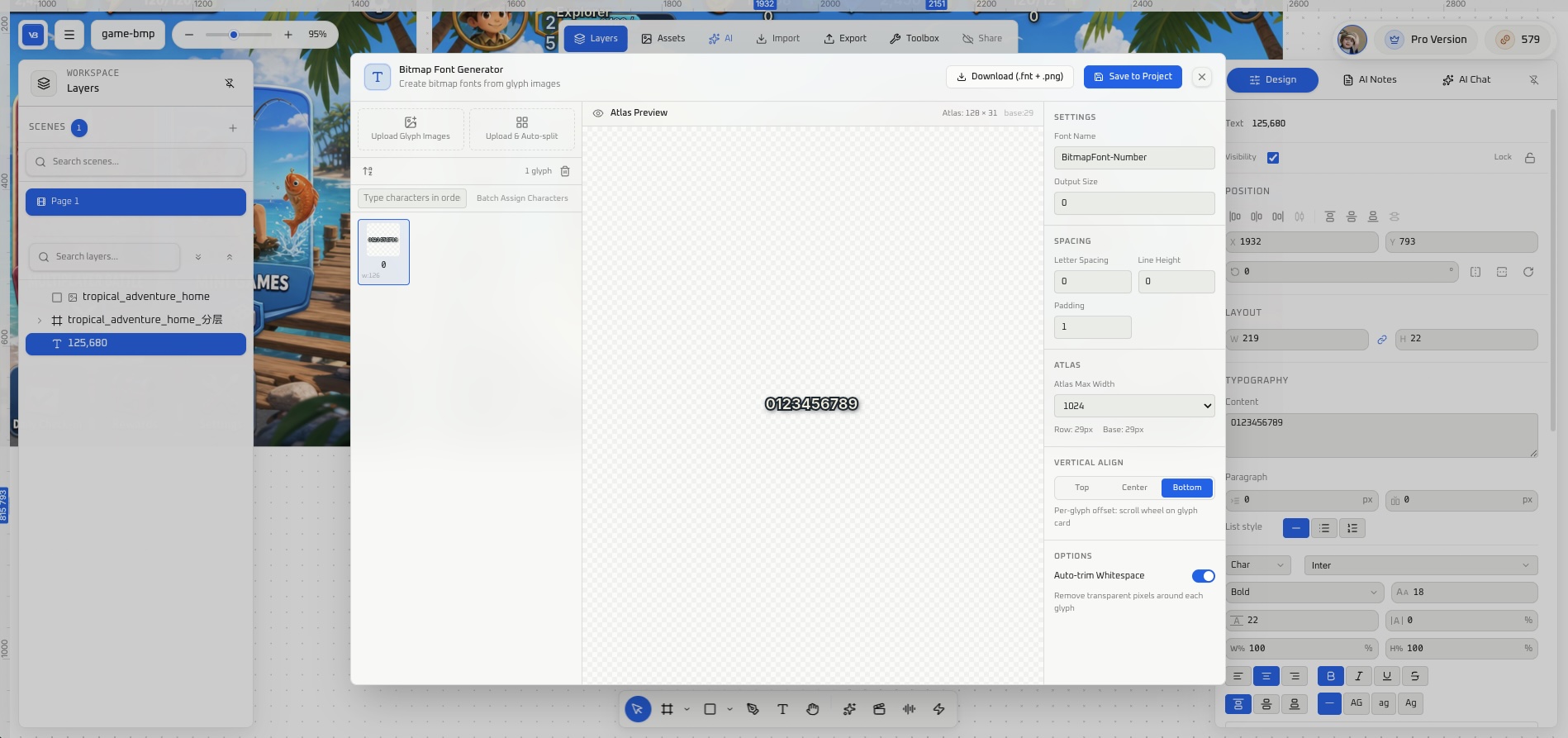This screenshot has width=1568, height=738.
Task: Zoom in with the plus icon
Action: 287,35
